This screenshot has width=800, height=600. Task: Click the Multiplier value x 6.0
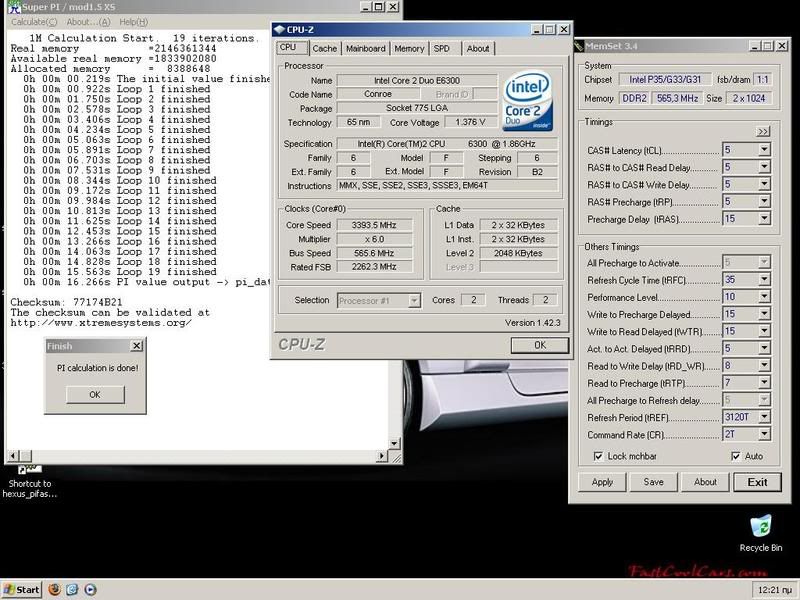(374, 239)
